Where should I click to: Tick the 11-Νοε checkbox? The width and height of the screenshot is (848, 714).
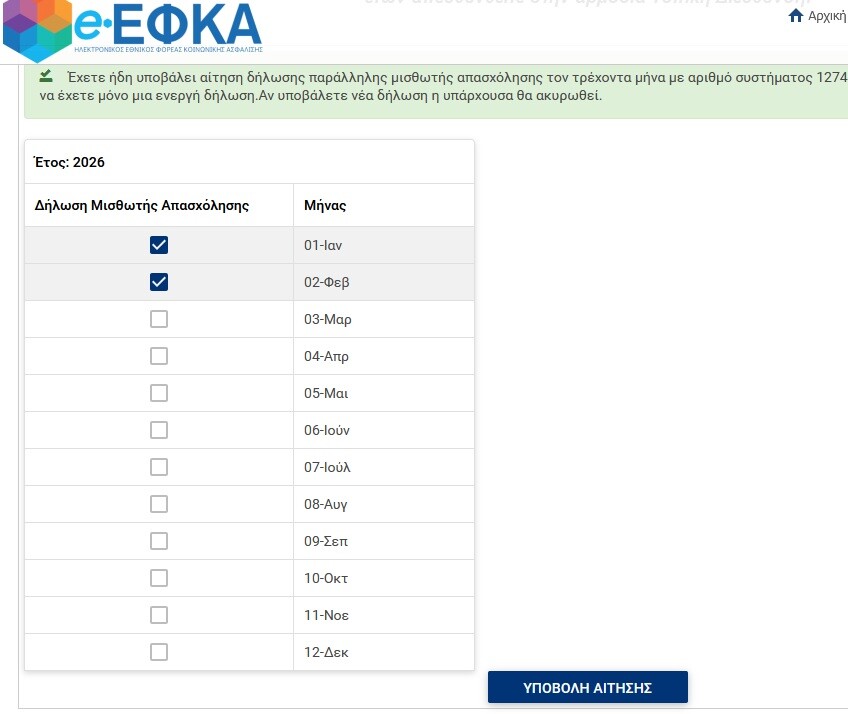(x=159, y=615)
